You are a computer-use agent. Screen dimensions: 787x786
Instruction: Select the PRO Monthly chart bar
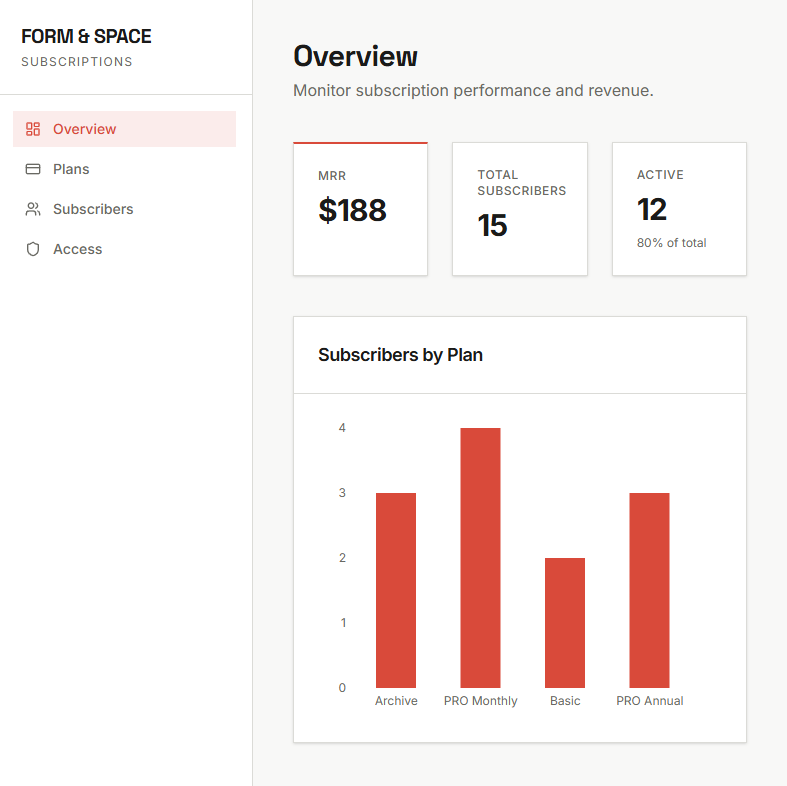click(480, 557)
